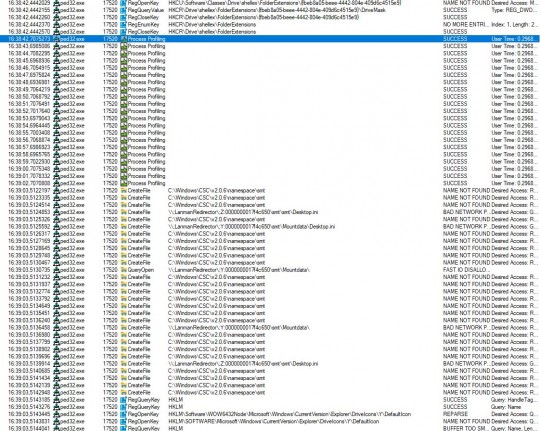This screenshot has width=540, height=431.
Task: Select the NO MORE ENTRIES result row
Action: pos(270,24)
